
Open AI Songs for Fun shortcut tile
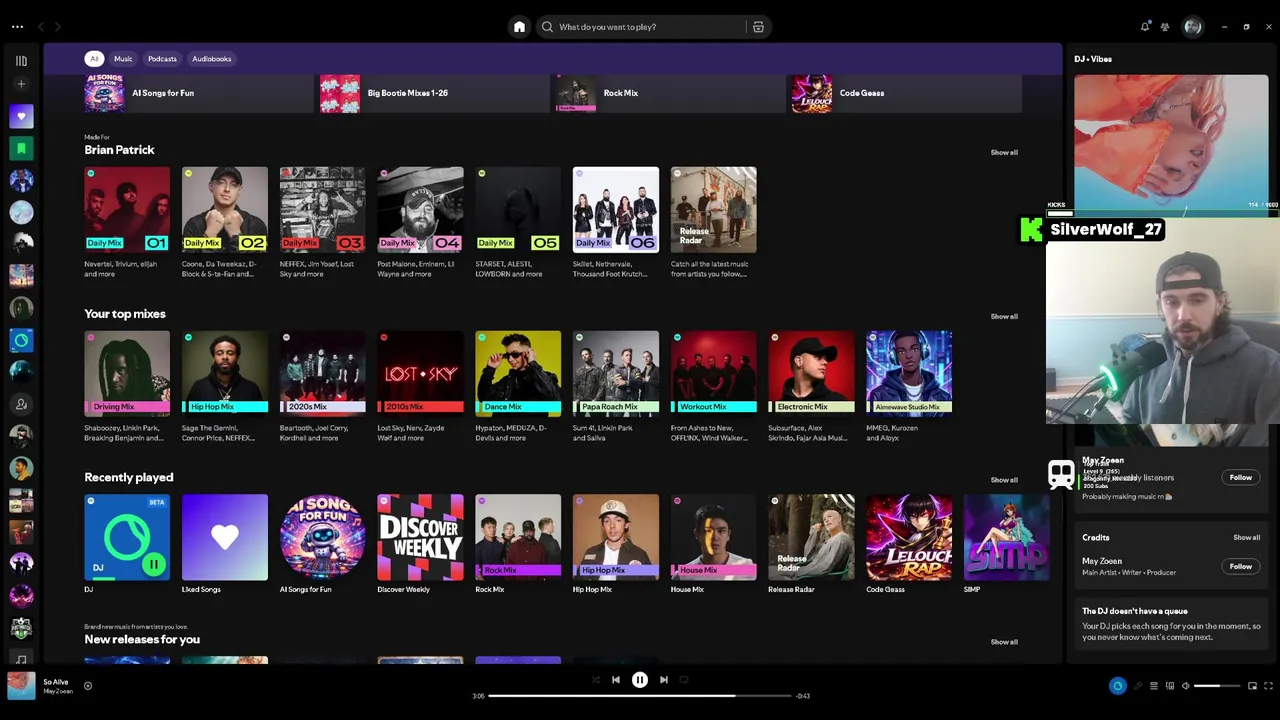tap(199, 93)
